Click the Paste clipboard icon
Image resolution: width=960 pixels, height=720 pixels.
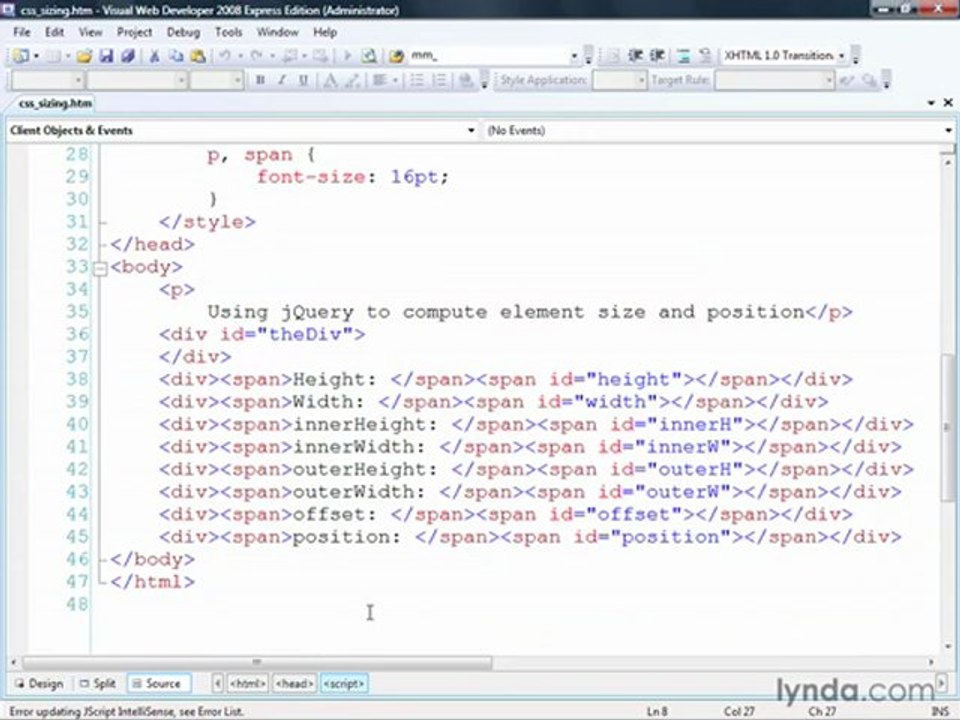(x=198, y=56)
